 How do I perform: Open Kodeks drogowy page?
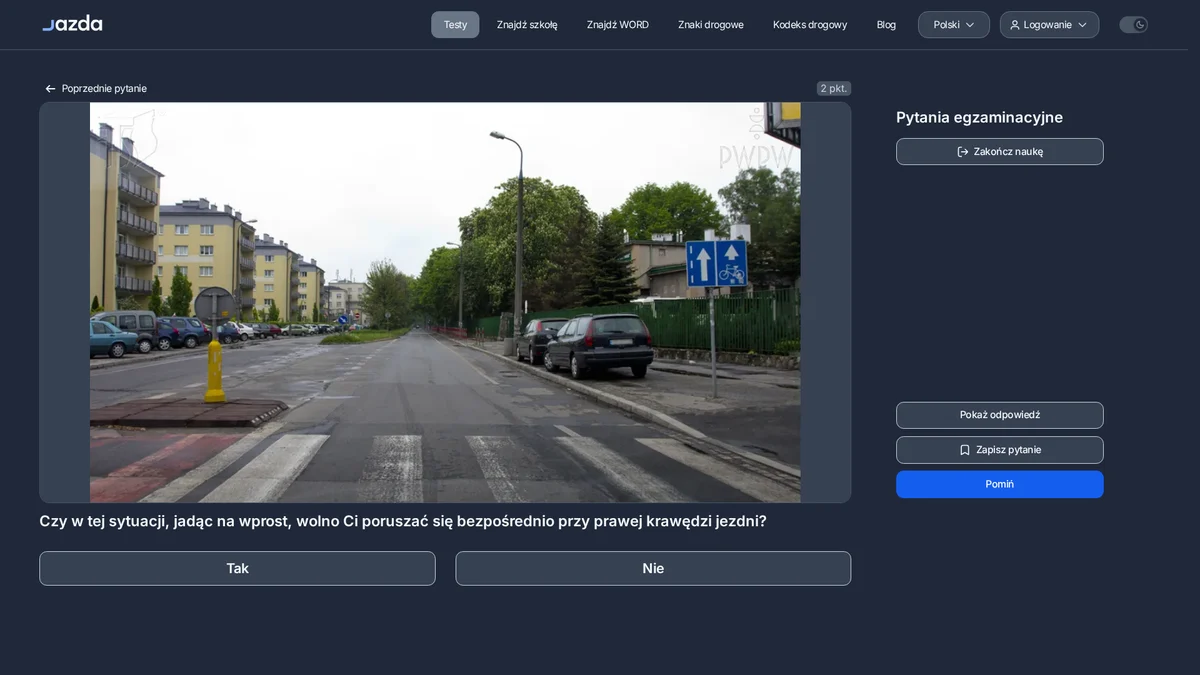(x=810, y=25)
